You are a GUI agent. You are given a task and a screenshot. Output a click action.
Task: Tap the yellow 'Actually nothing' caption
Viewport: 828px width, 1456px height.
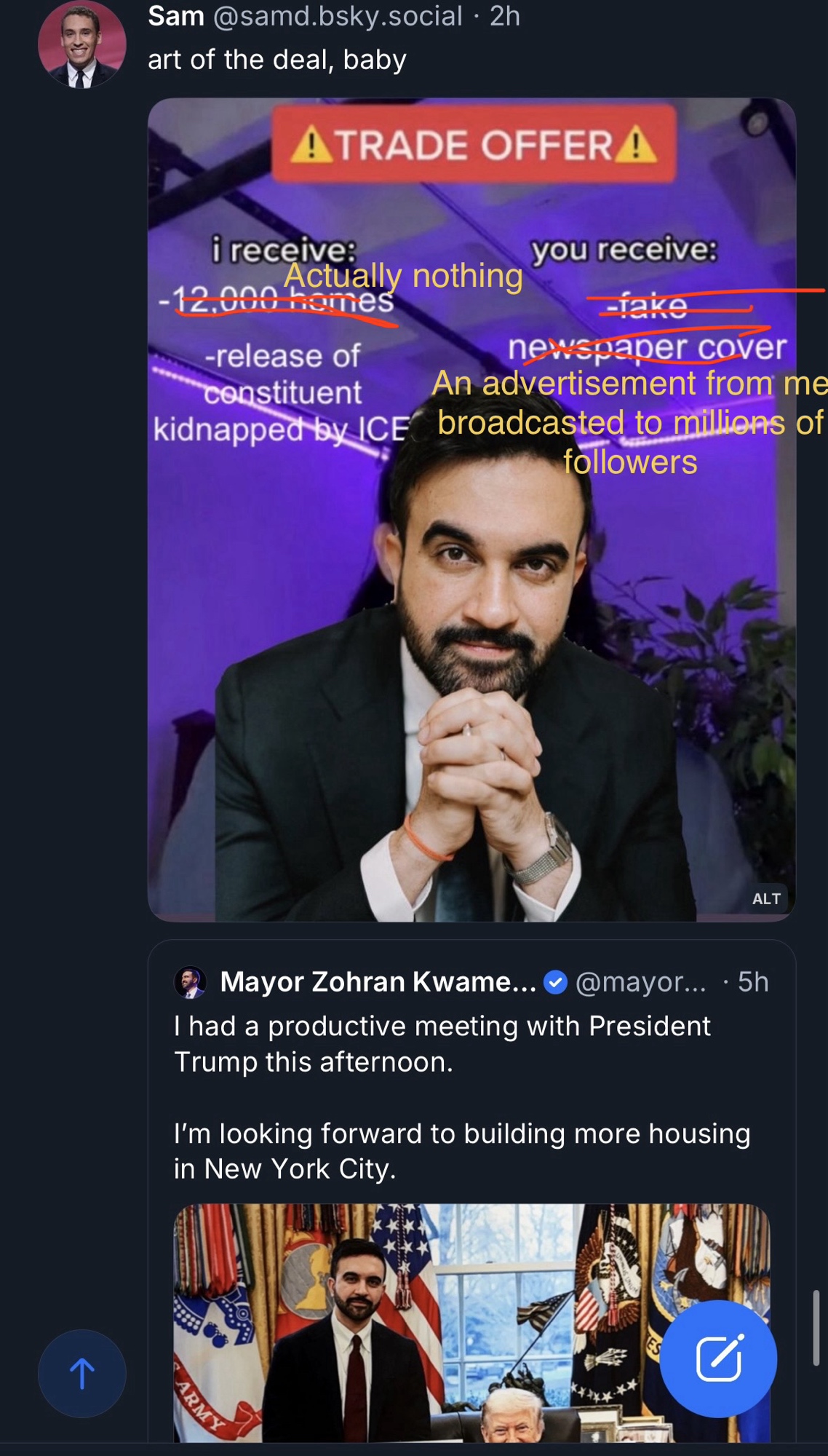click(x=404, y=276)
